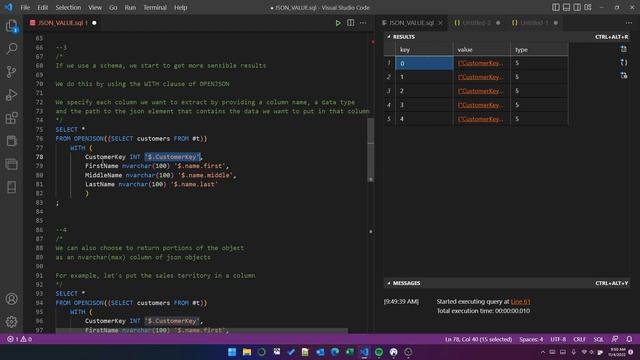Image resolution: width=640 pixels, height=360 pixels.
Task: Open the Help menu
Action: 180,7
